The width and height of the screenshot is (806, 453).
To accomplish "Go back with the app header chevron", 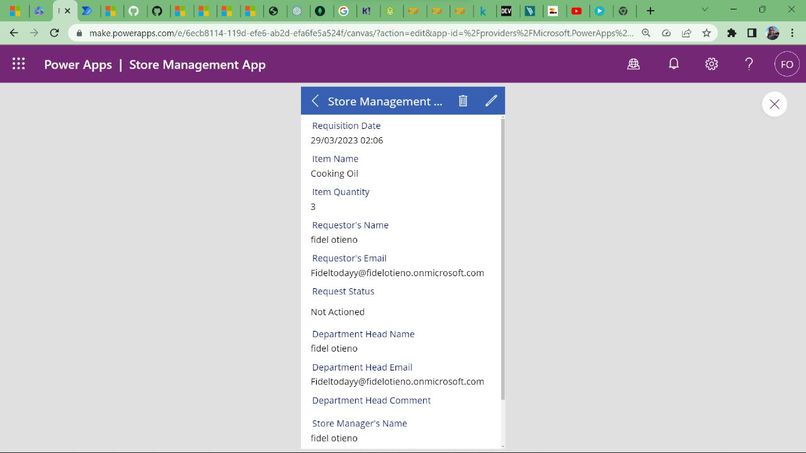I will tap(315, 101).
